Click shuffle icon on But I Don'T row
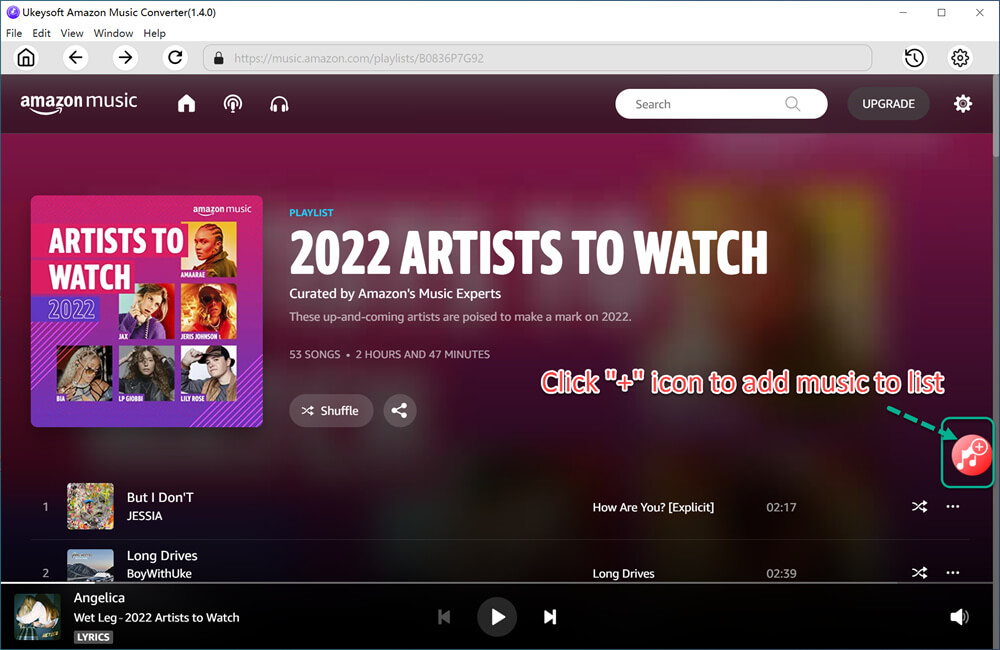Viewport: 1000px width, 650px height. click(x=919, y=506)
